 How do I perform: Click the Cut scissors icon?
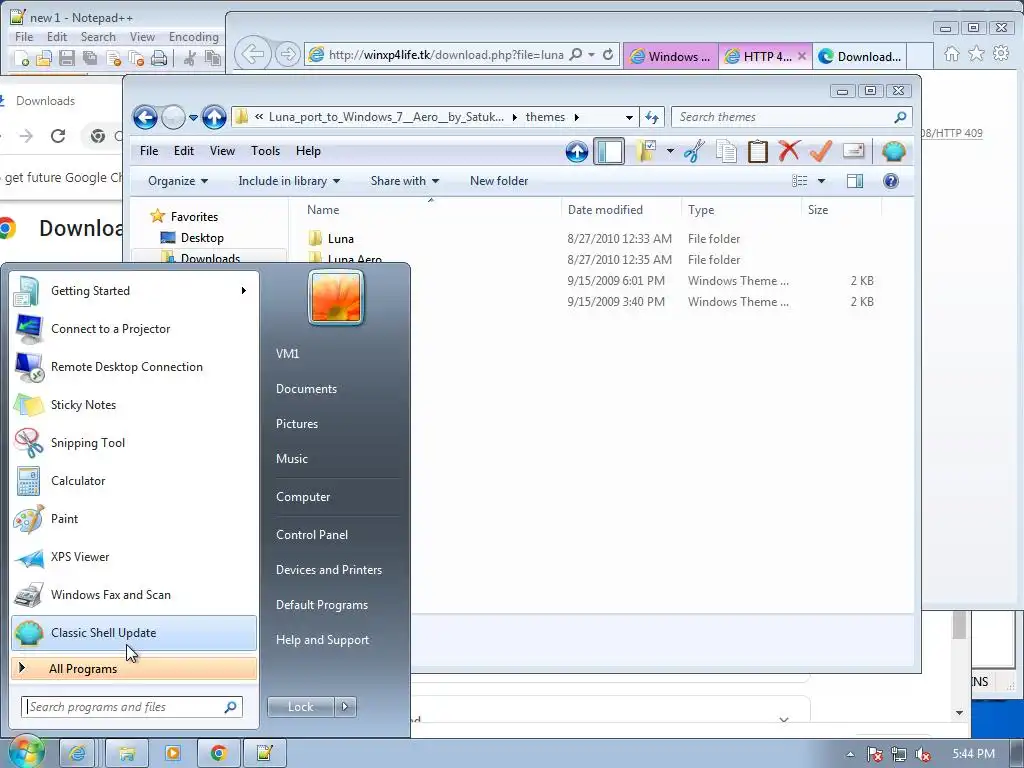pos(694,152)
